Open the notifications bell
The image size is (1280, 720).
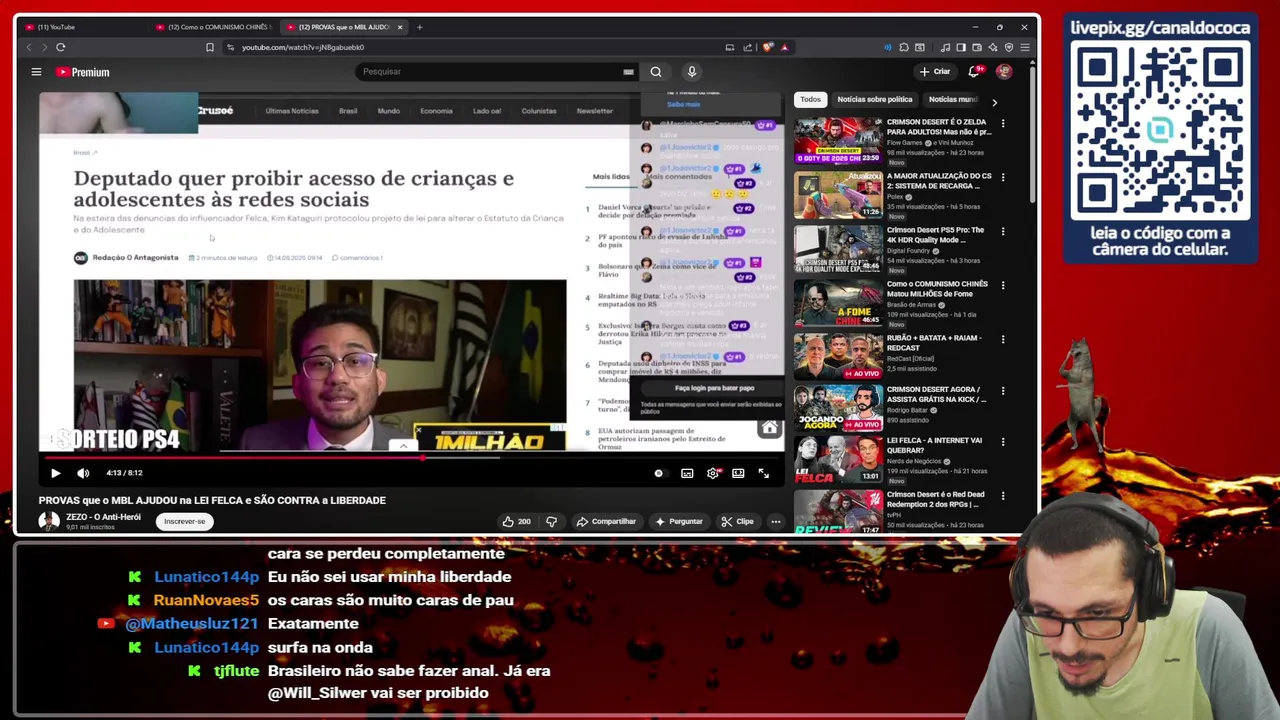click(974, 72)
